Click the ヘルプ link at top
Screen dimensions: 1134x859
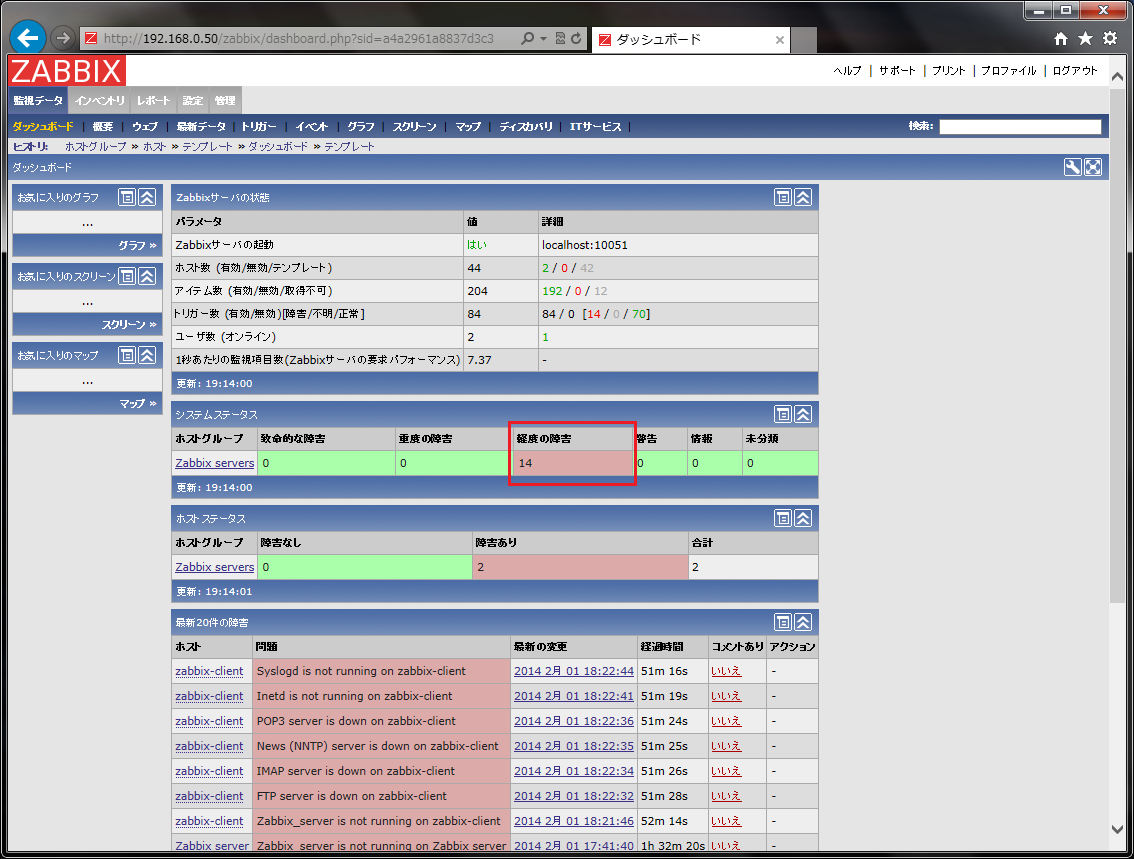[x=847, y=70]
